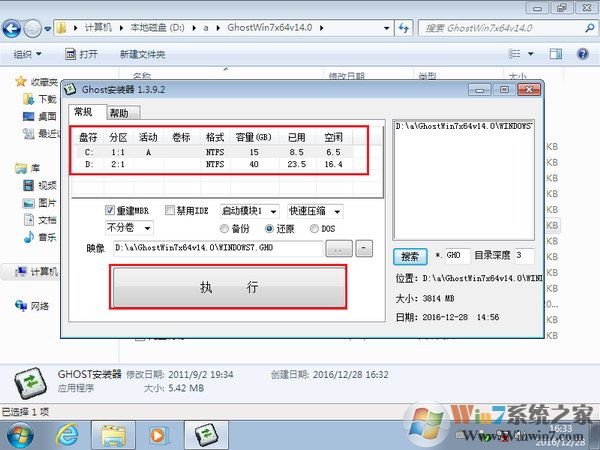Click the search magnifier icon in Explorer

(590, 28)
